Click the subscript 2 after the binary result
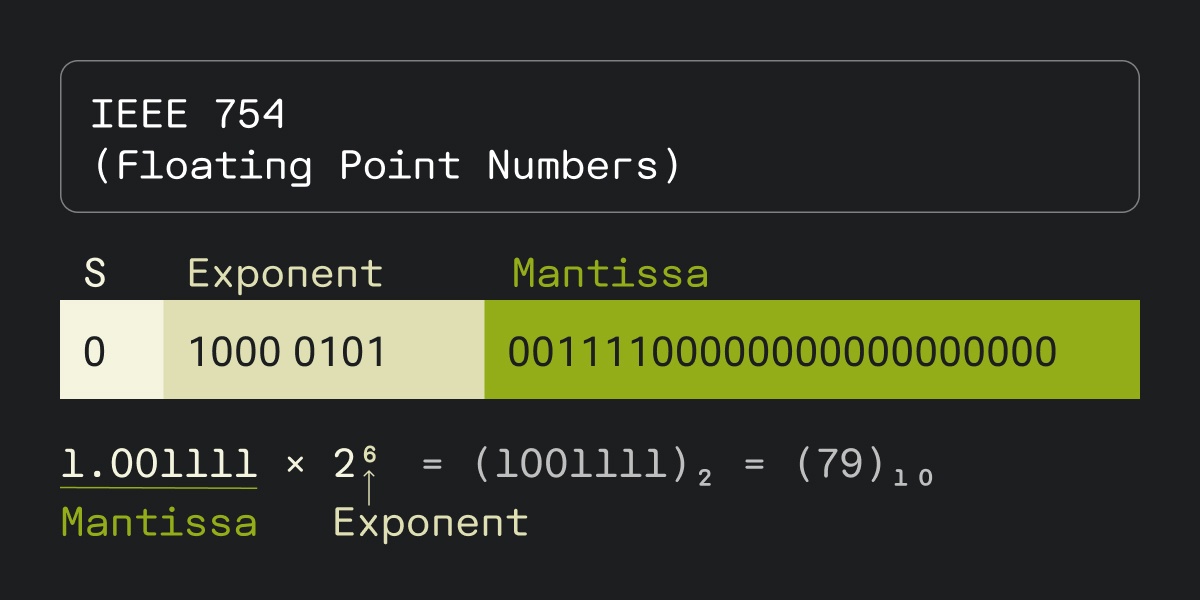1200x600 pixels. [x=705, y=477]
